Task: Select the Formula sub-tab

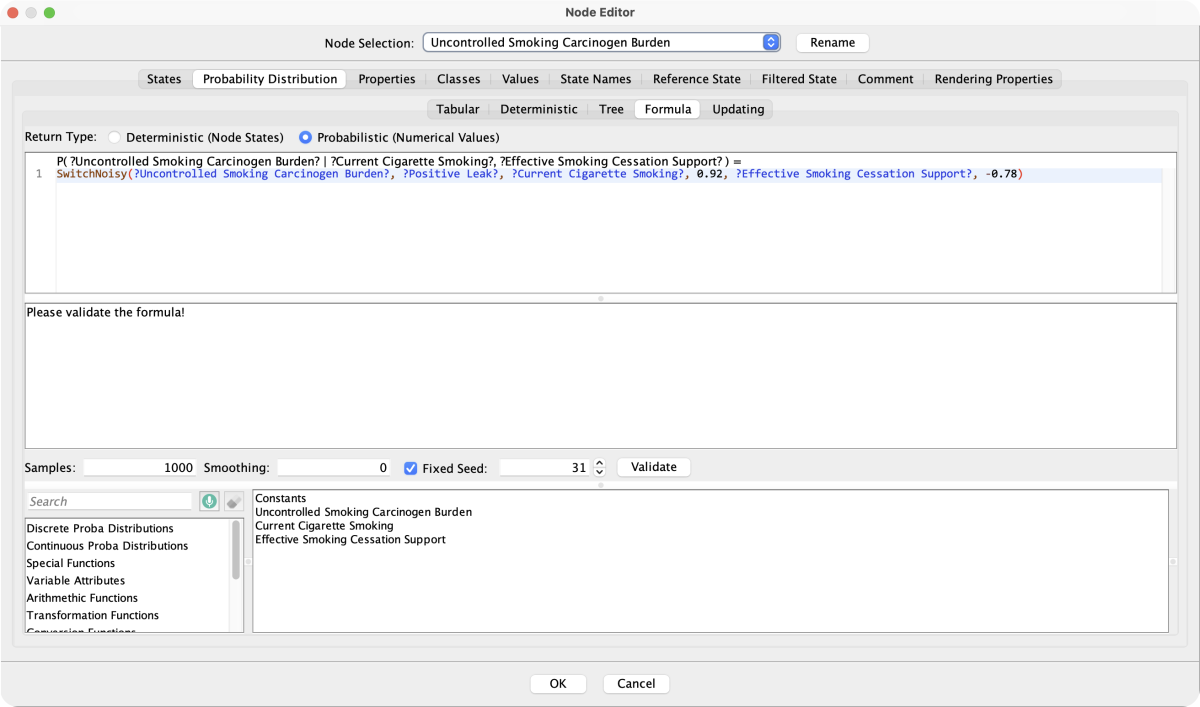Action: click(667, 109)
